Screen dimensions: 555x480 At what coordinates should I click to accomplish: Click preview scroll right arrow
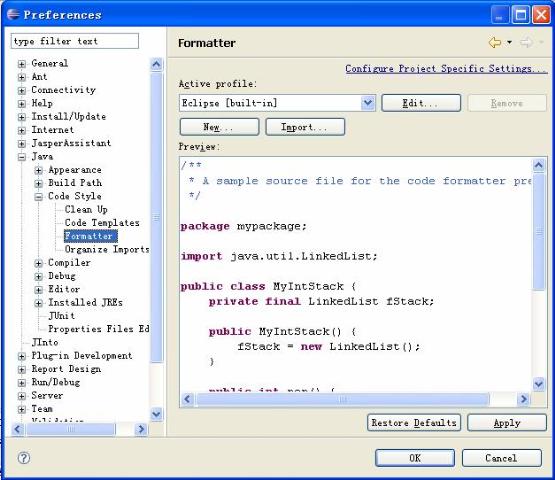pos(523,399)
